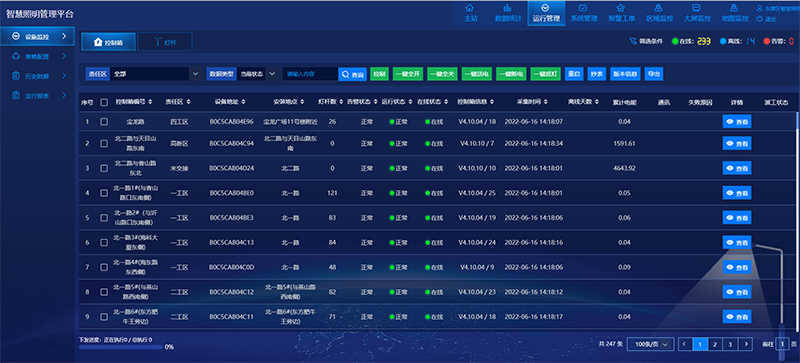Expand the 运行报表 sidebar chevron
This screenshot has height=363, width=800.
click(x=64, y=95)
